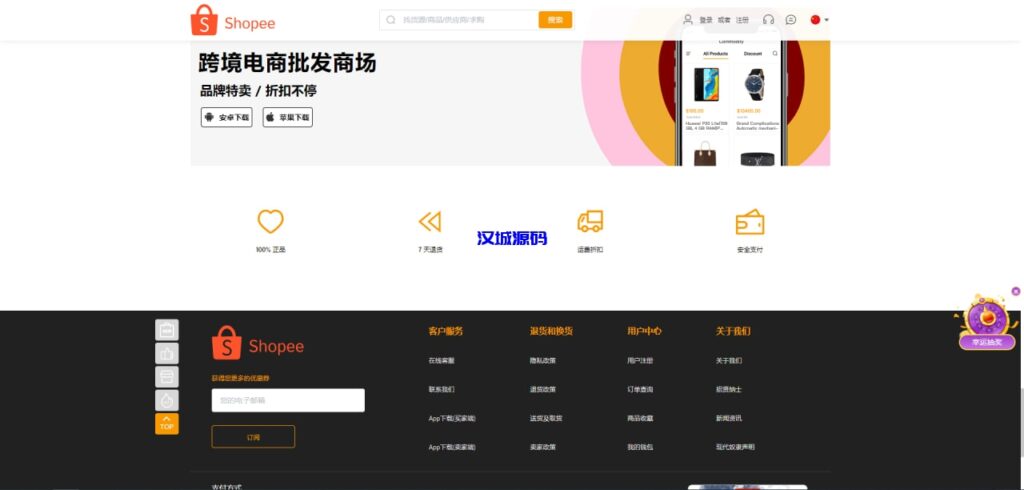Open the App下载(买家端) footer link
This screenshot has width=1024, height=490.
452,418
